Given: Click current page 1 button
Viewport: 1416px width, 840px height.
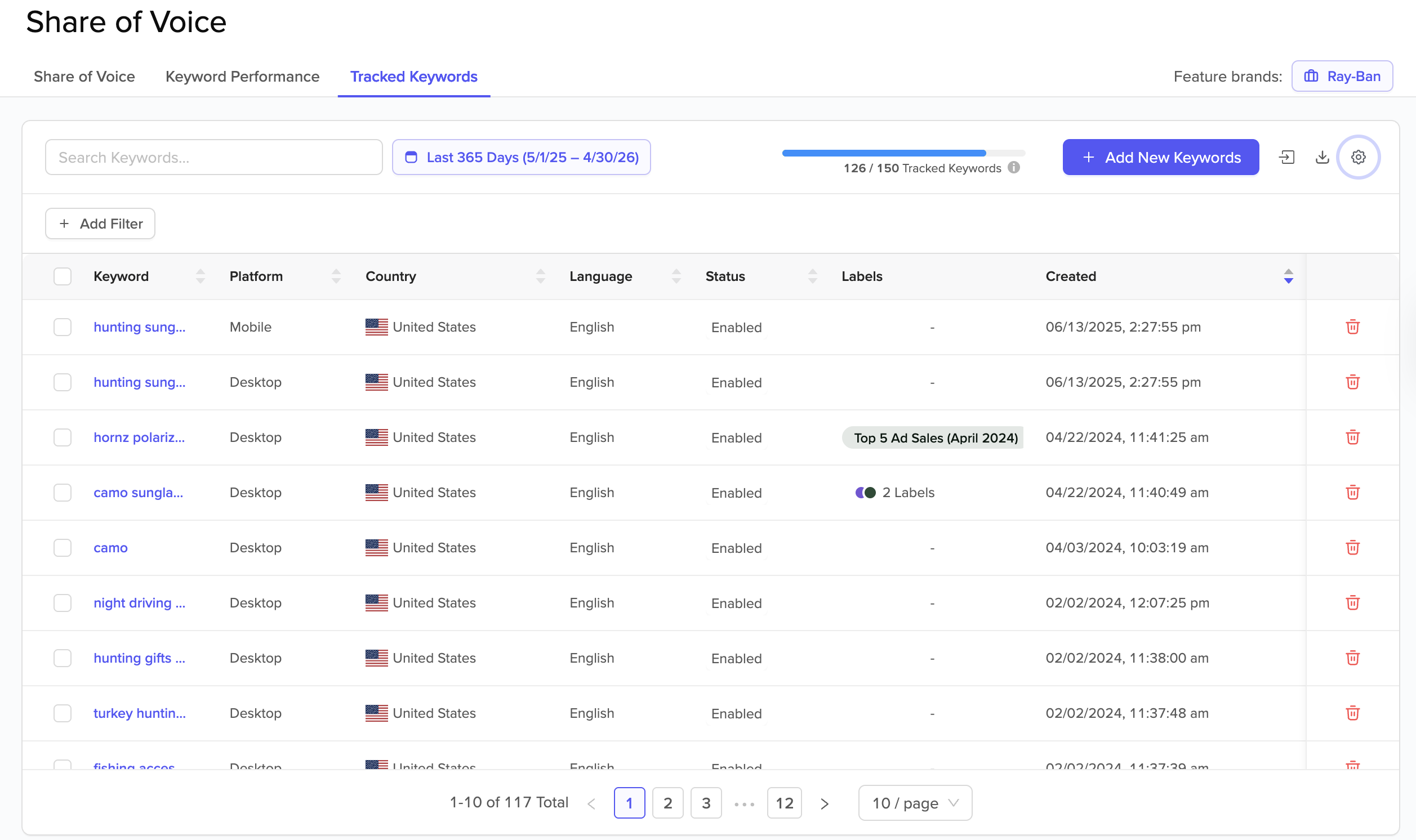Looking at the screenshot, I should (x=629, y=803).
